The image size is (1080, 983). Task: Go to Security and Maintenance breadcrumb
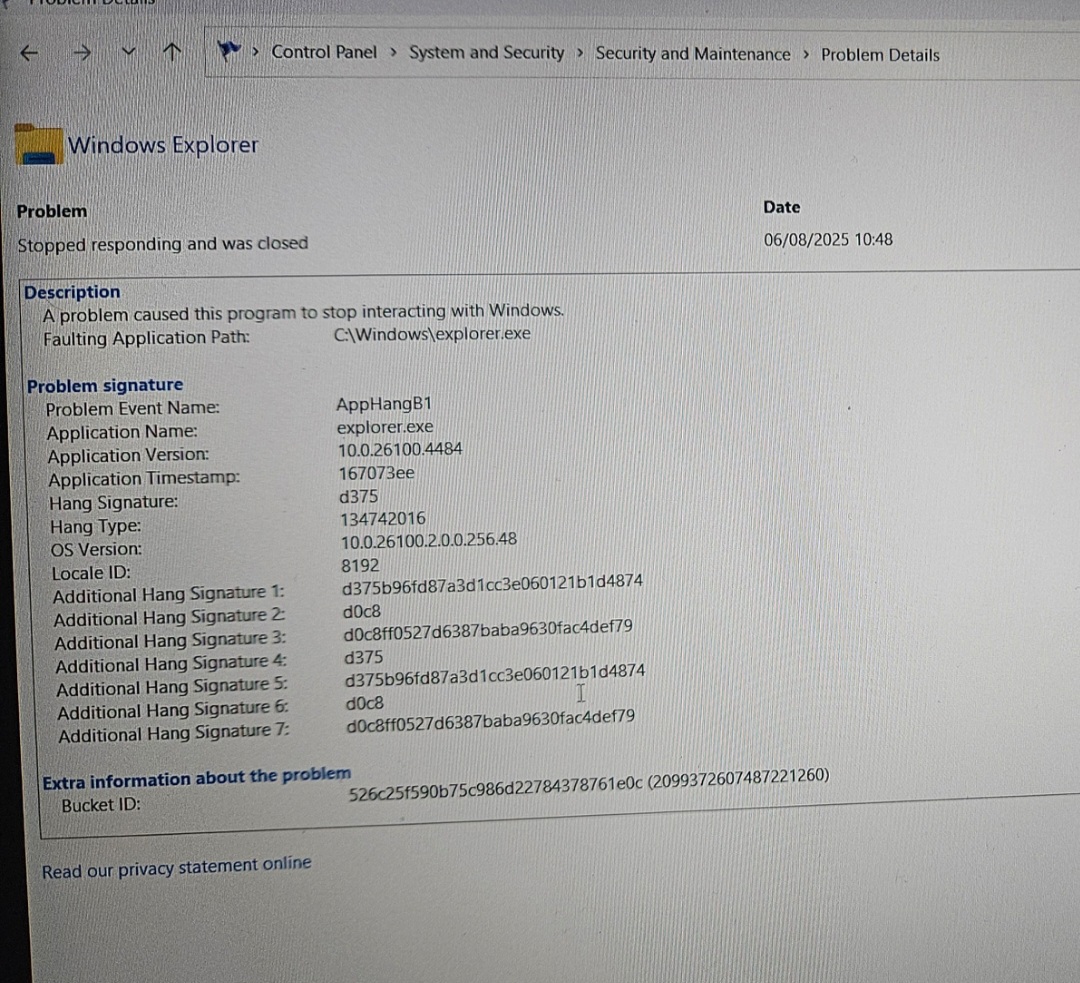[x=692, y=54]
